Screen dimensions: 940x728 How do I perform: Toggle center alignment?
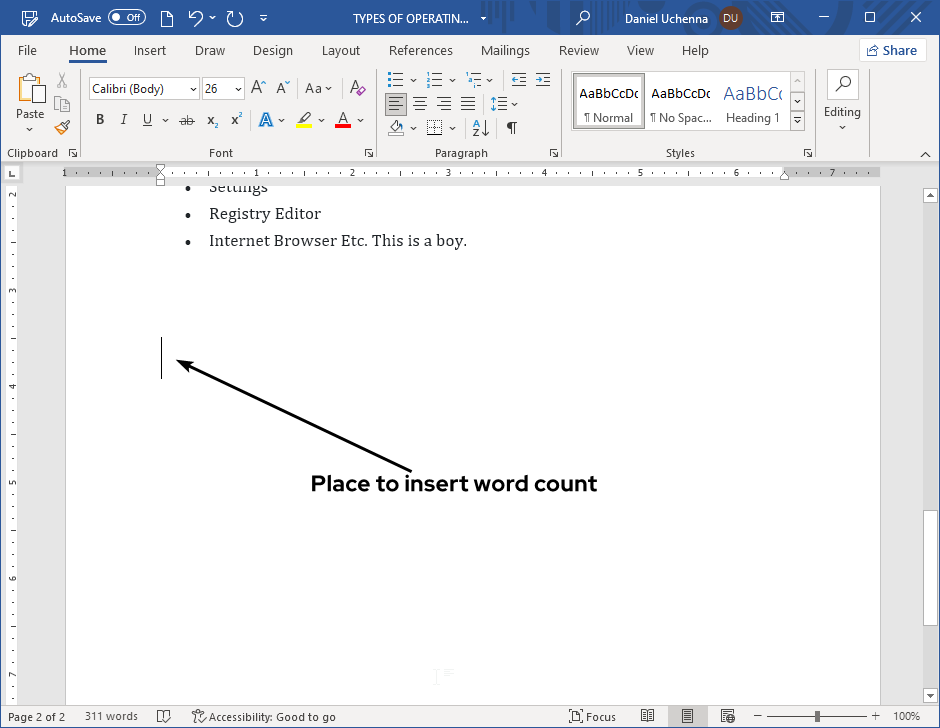click(x=420, y=103)
